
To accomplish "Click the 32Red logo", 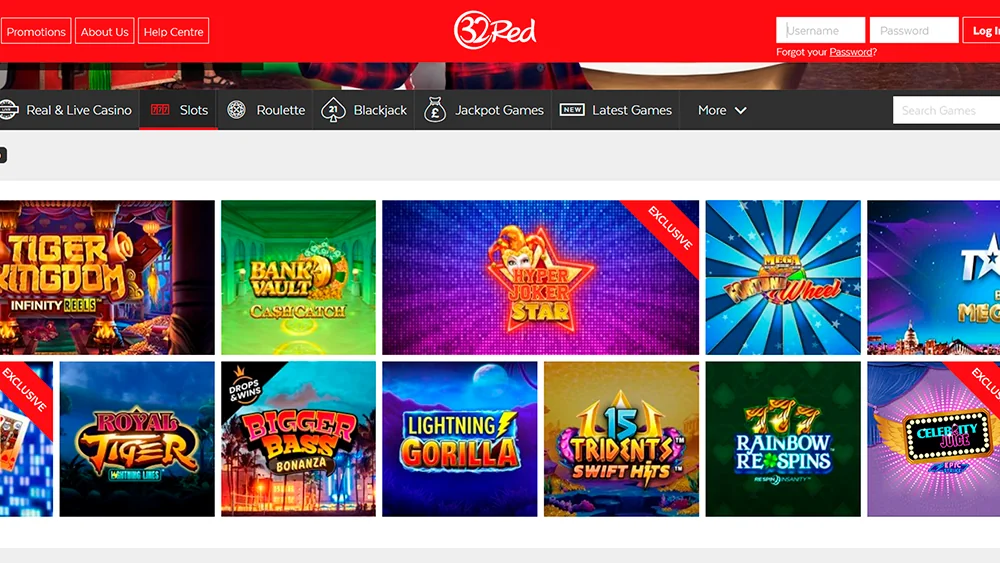I will click(x=495, y=30).
